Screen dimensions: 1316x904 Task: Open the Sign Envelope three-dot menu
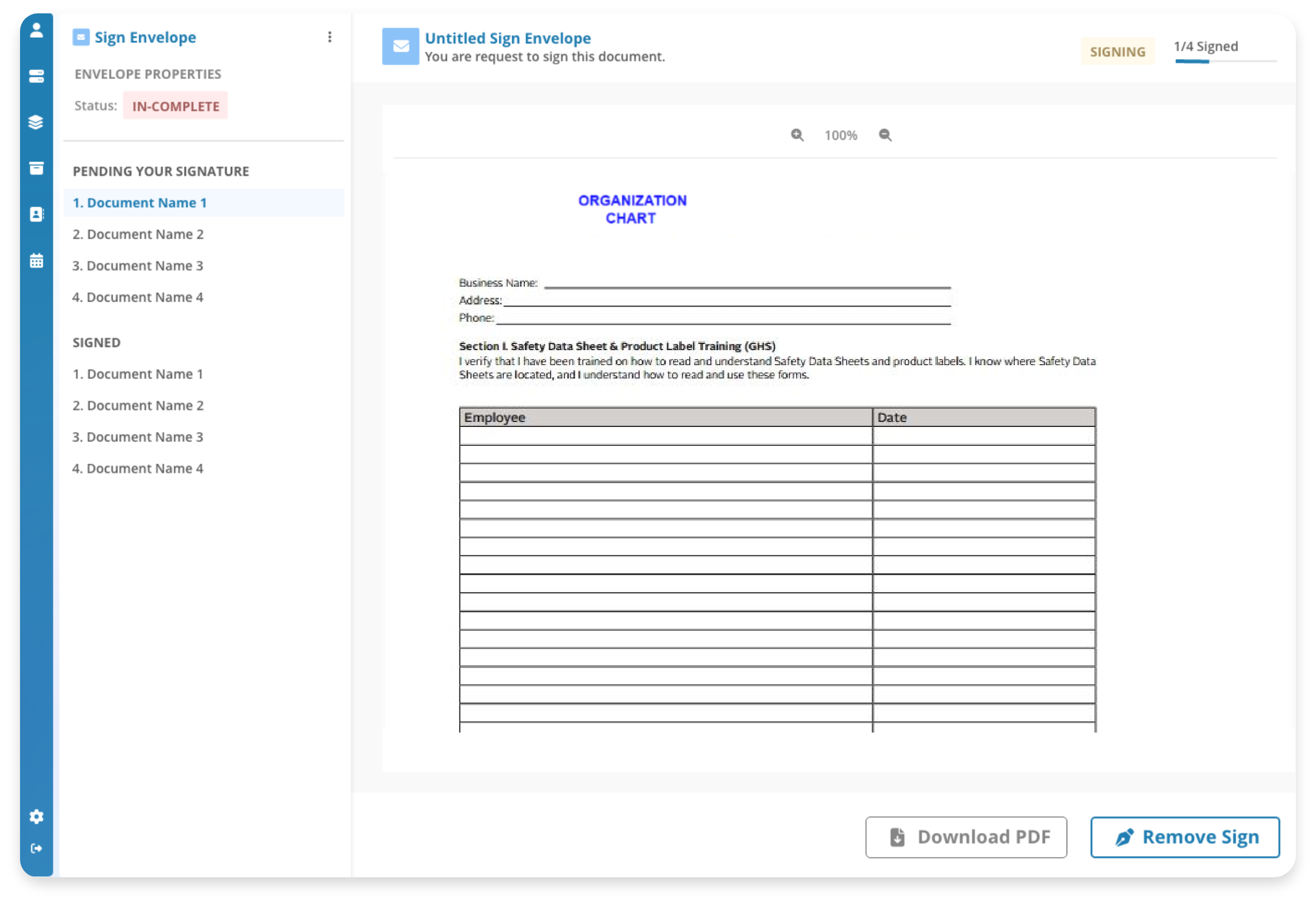tap(330, 37)
